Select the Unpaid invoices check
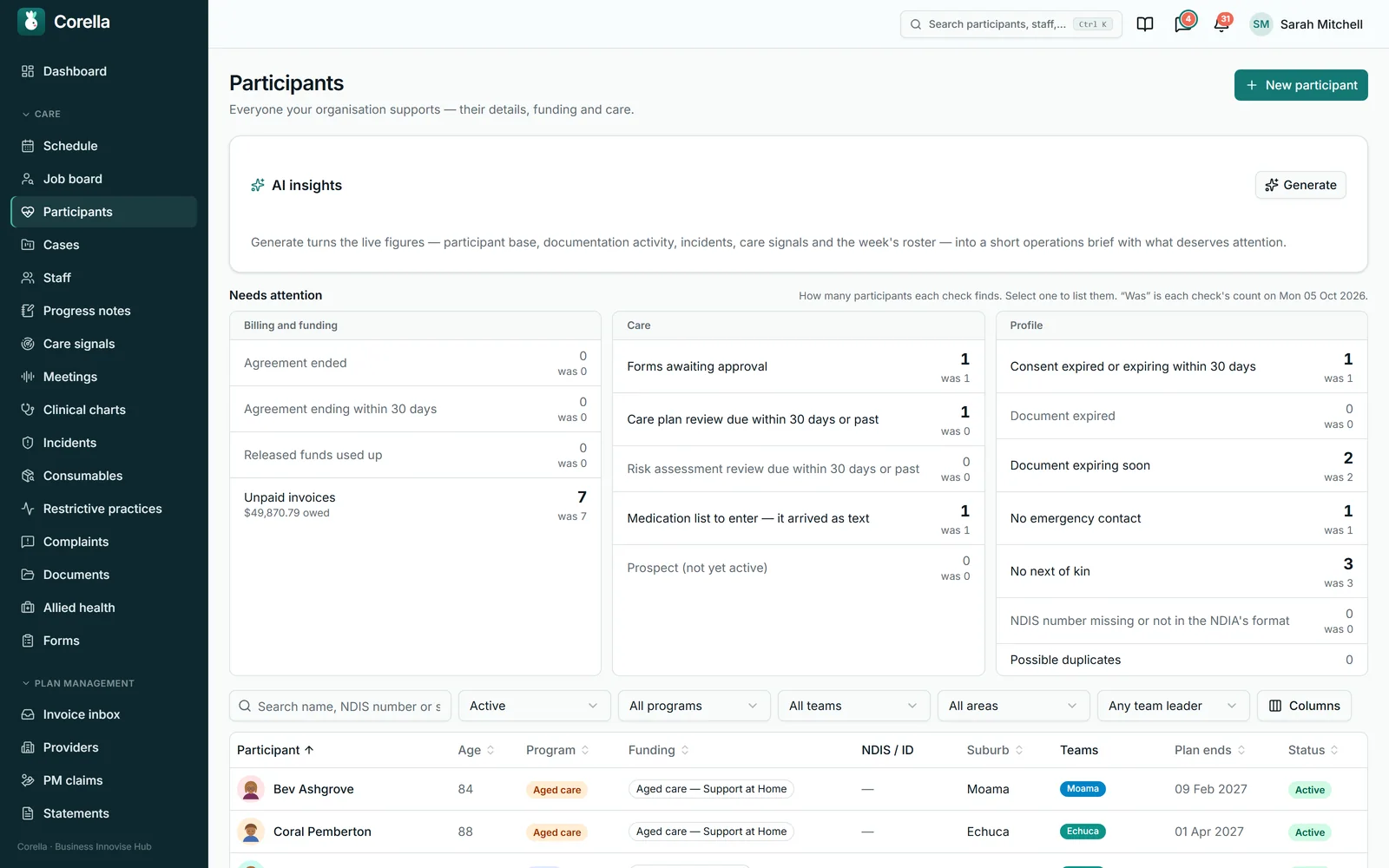This screenshot has height=868, width=1389. tap(415, 504)
